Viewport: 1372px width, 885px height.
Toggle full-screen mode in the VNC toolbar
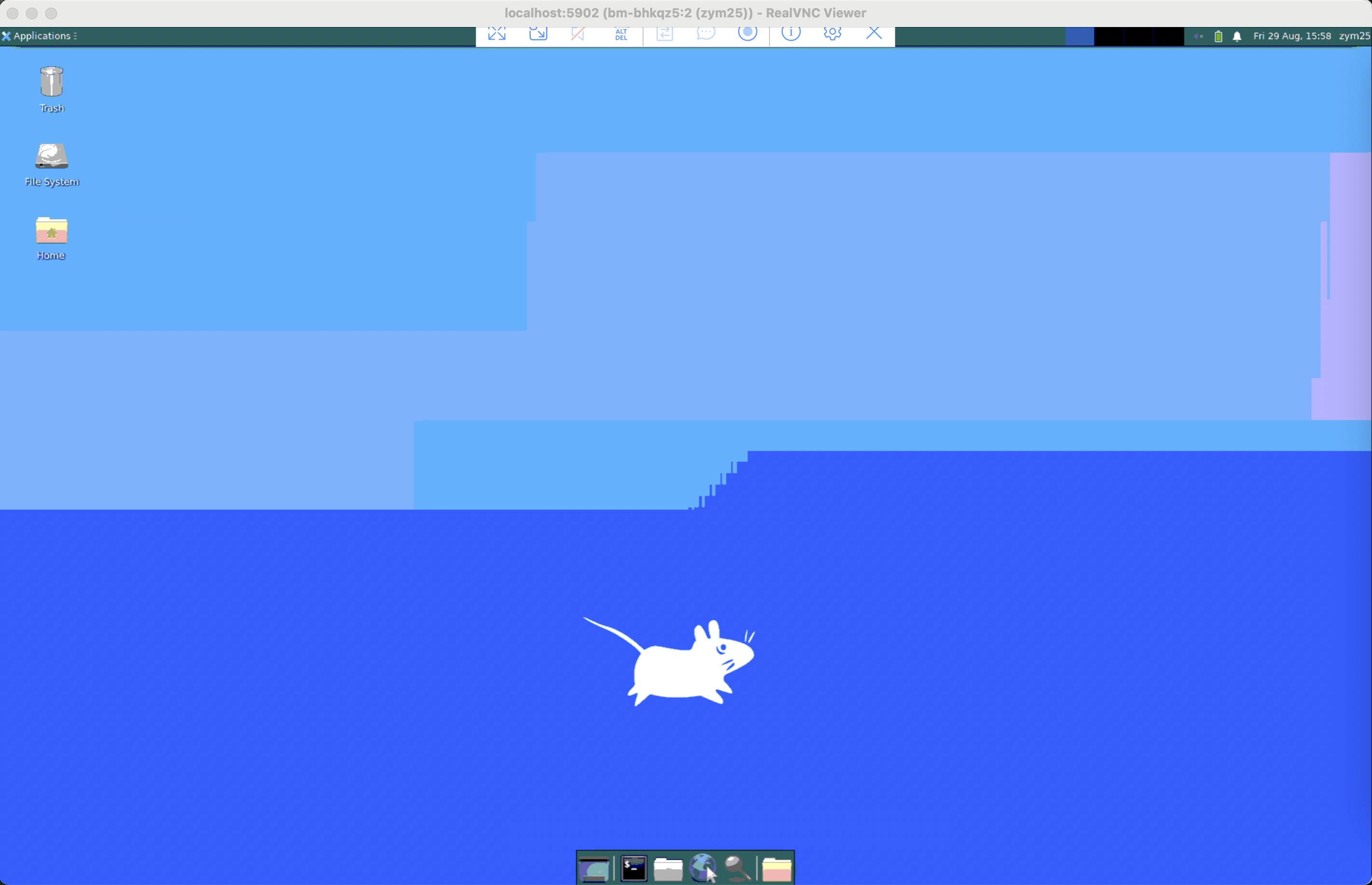(495, 34)
